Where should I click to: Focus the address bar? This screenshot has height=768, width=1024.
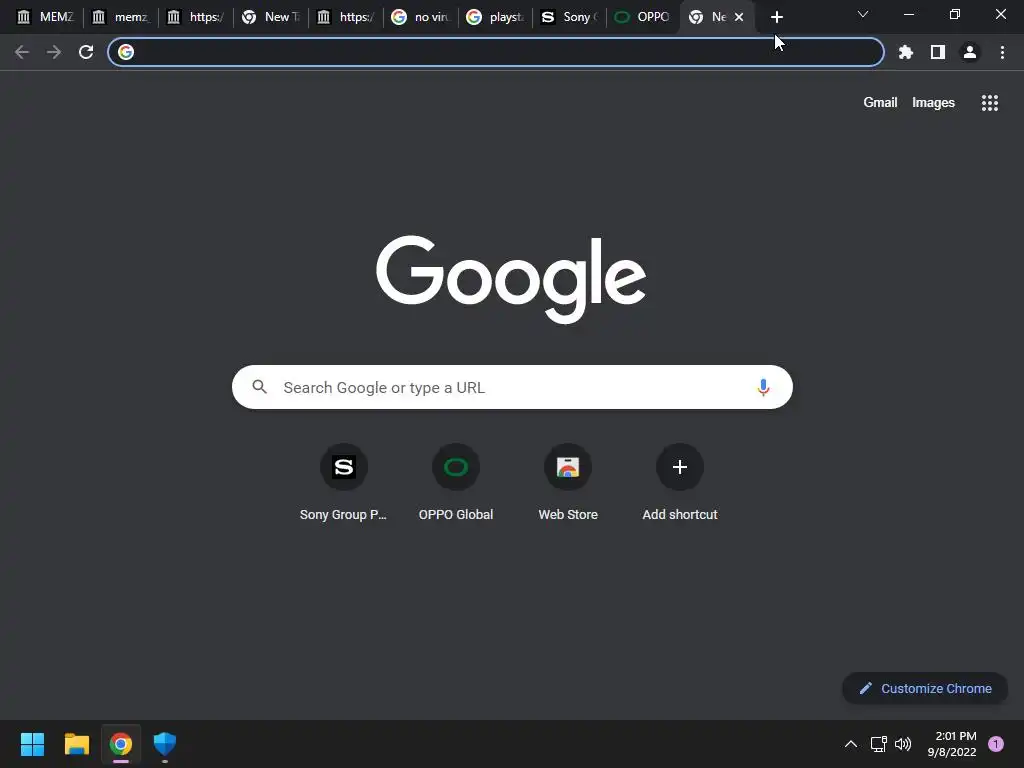tap(496, 52)
